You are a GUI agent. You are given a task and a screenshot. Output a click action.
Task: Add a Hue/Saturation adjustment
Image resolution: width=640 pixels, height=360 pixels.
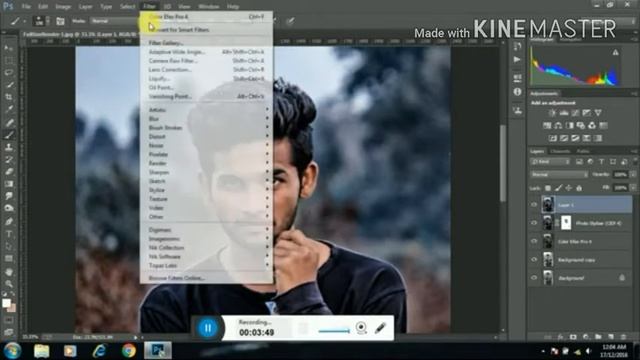[x=547, y=126]
